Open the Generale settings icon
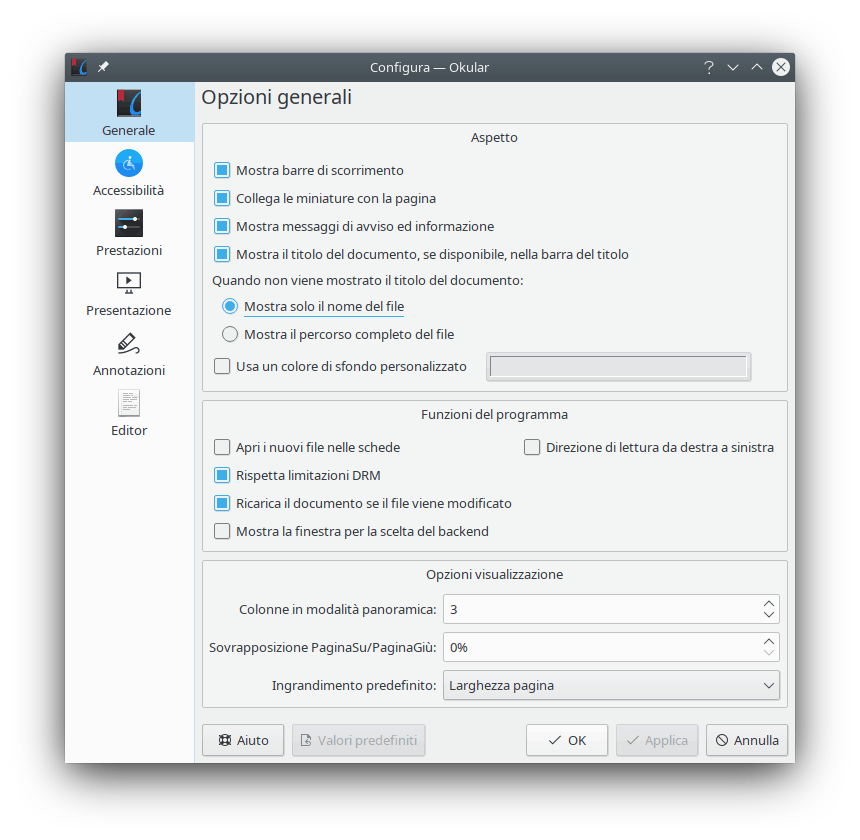This screenshot has height=840, width=860. point(129,104)
